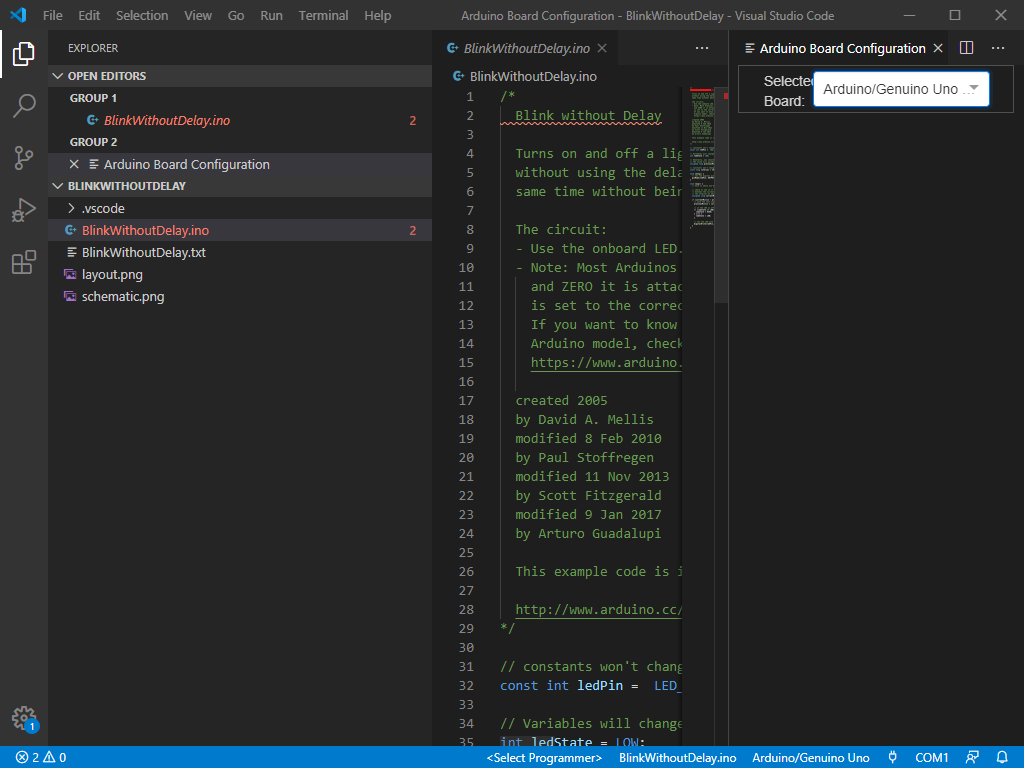Open the Run menu
The width and height of the screenshot is (1024, 768).
coord(272,15)
